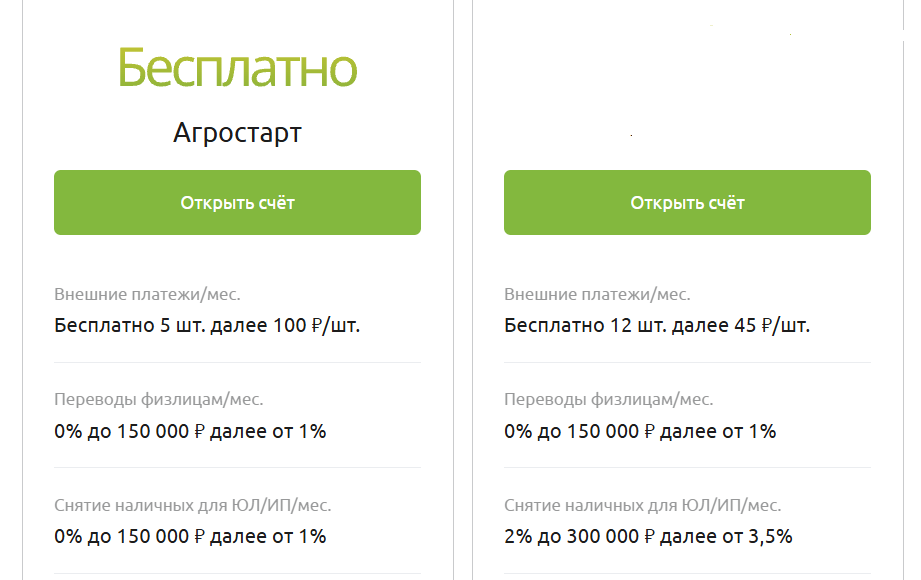Click Внешние платежи/мес. label in Агростарт card
The width and height of the screenshot is (921, 580).
(x=147, y=294)
